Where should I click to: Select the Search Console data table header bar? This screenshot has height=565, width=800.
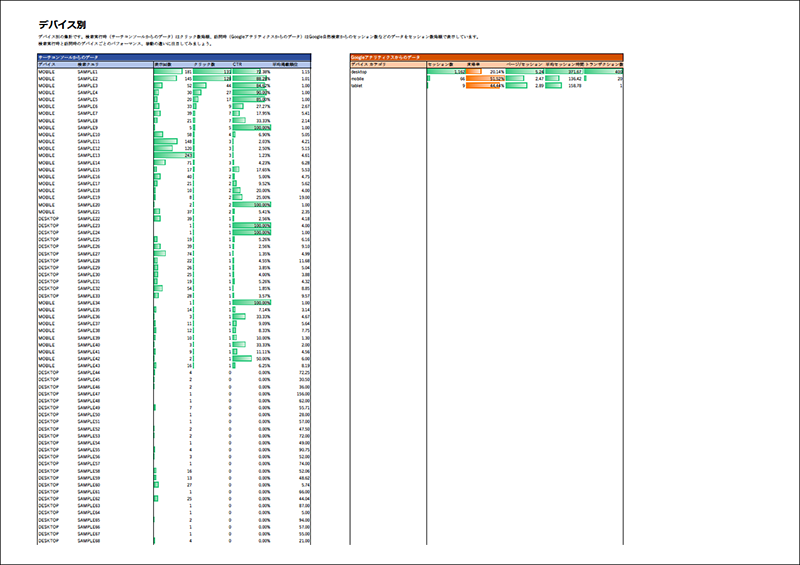point(174,58)
